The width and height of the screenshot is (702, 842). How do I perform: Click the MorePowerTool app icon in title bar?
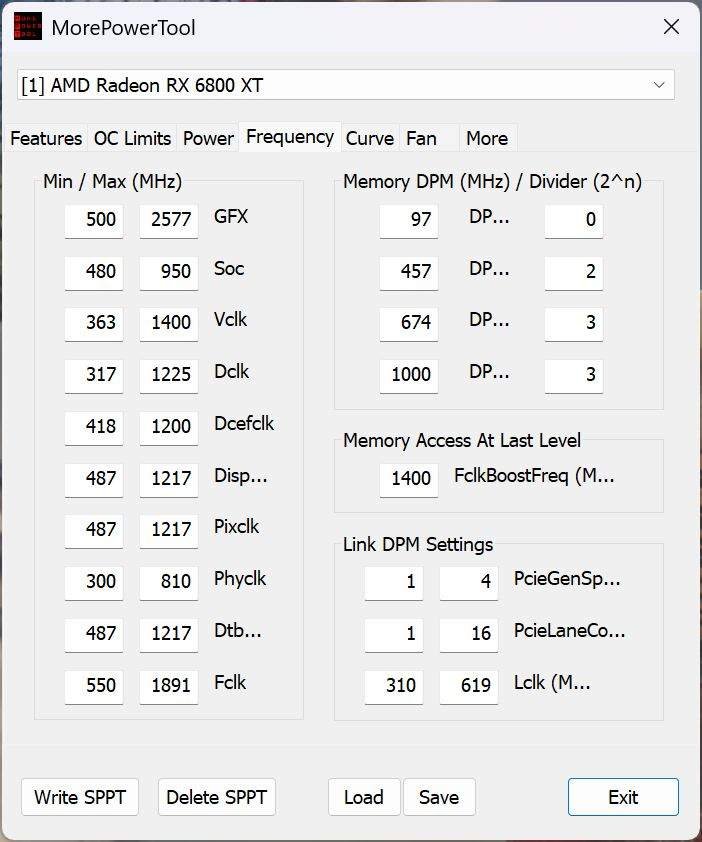pos(27,27)
